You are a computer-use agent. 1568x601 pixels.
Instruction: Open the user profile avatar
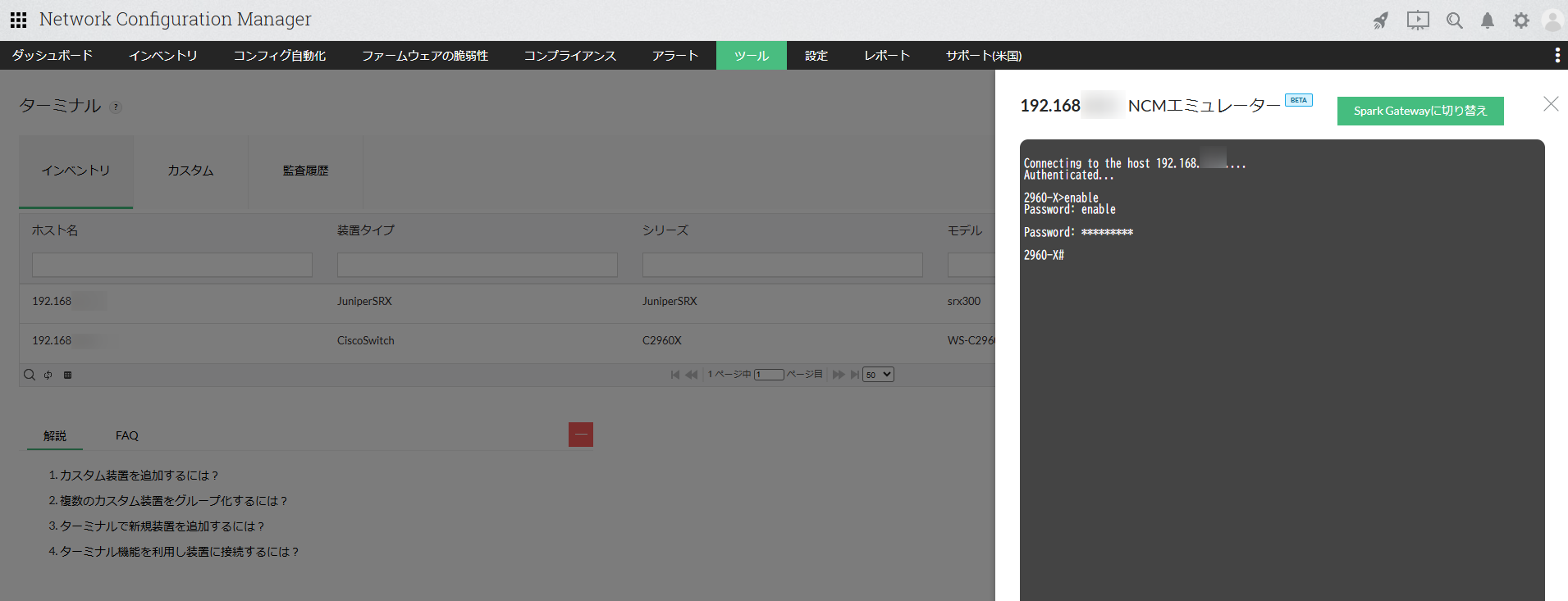click(1552, 20)
